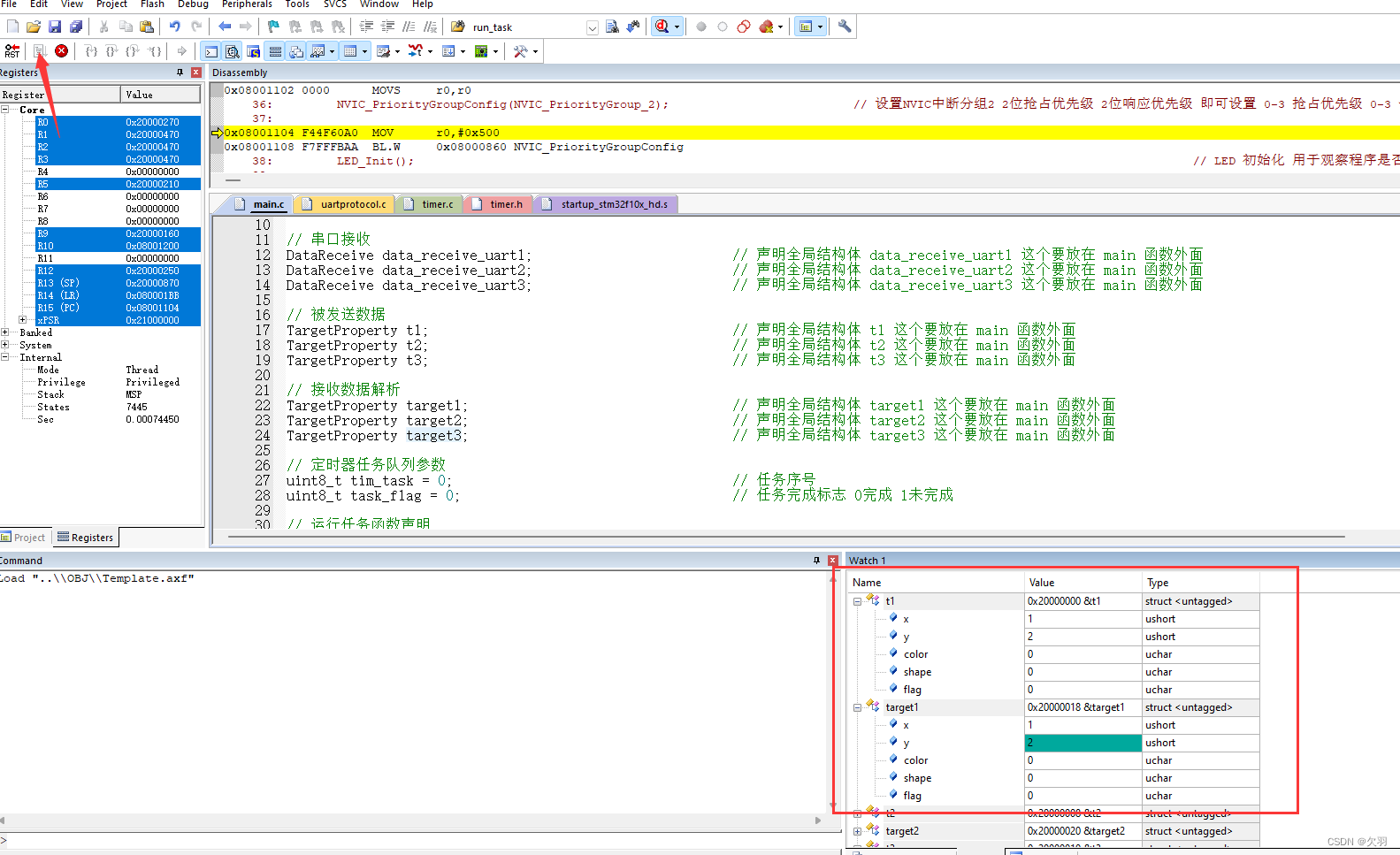Switch to the timer.h tab
This screenshot has height=855, width=1400.
[499, 204]
